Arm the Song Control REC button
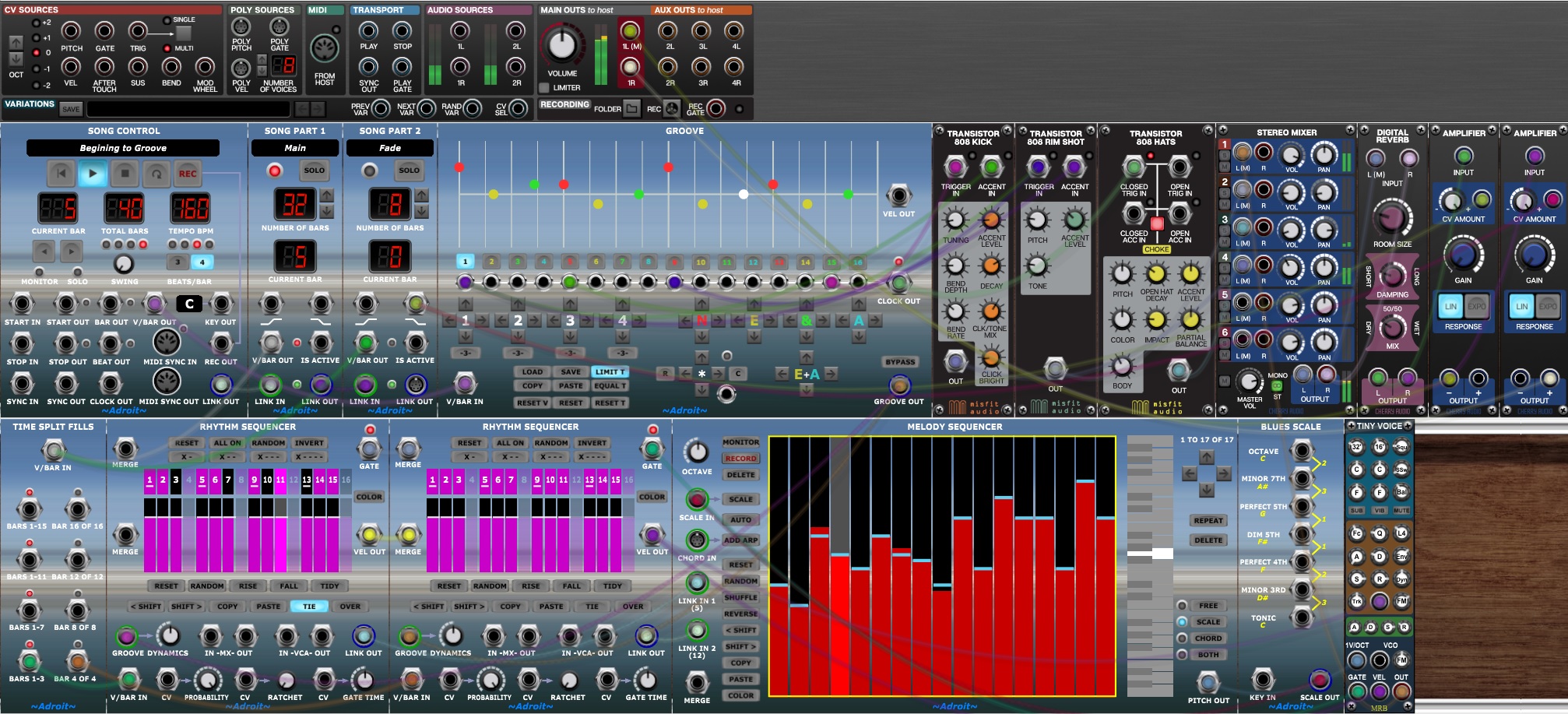 tap(188, 173)
